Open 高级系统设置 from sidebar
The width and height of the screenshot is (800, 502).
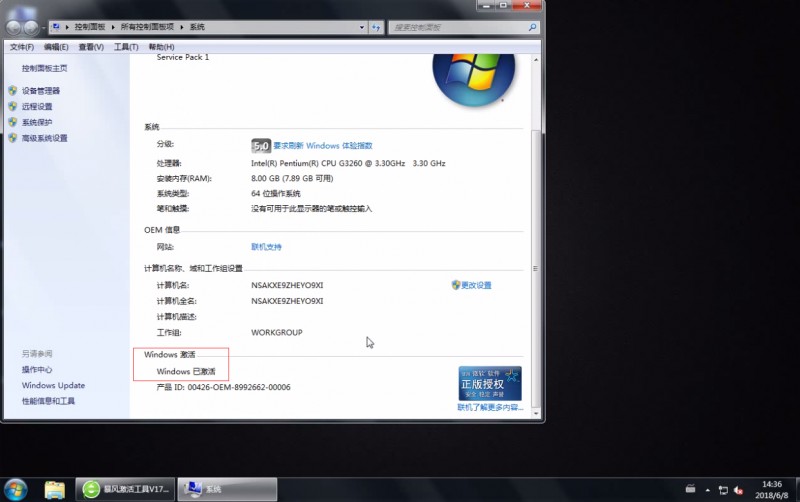pyautogui.click(x=44, y=138)
